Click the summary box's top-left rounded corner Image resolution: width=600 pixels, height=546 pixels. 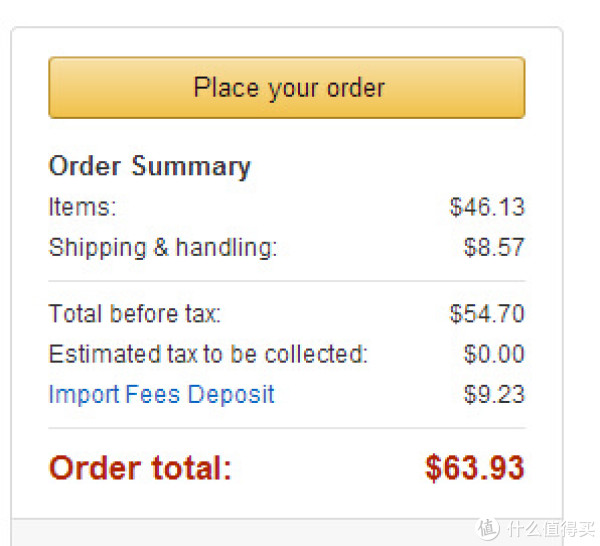coord(15,31)
